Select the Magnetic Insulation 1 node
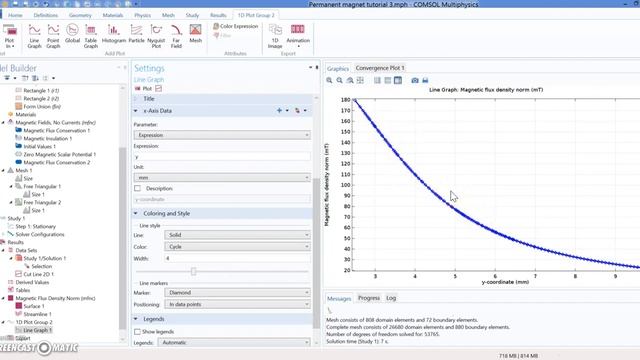Viewport: 640px width, 360px height. (x=47, y=138)
